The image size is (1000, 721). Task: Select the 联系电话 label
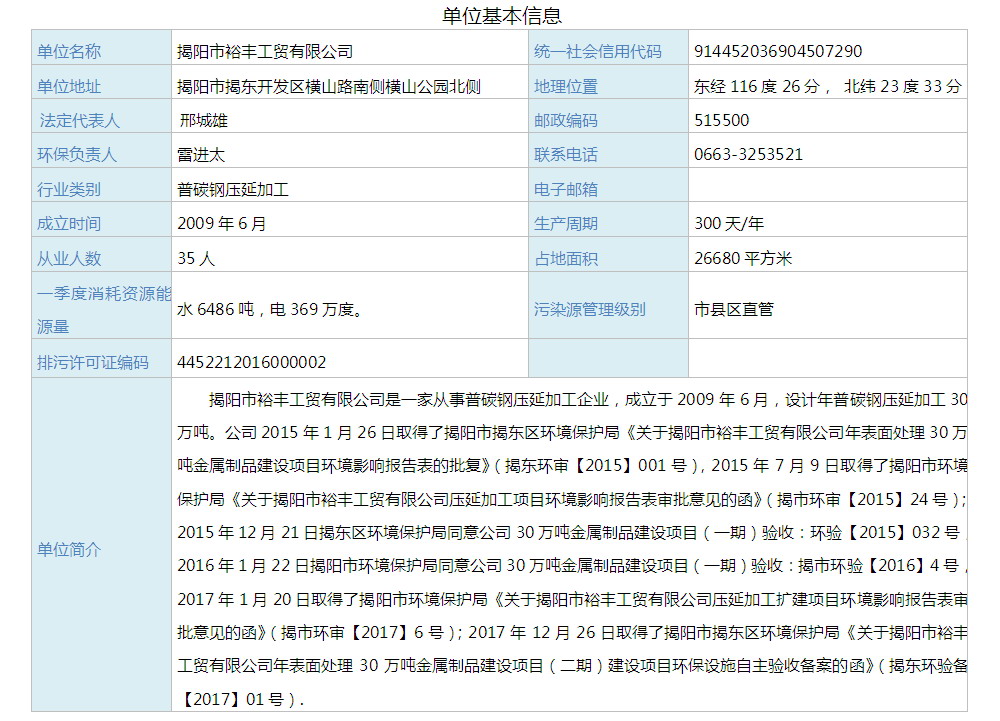coord(566,155)
